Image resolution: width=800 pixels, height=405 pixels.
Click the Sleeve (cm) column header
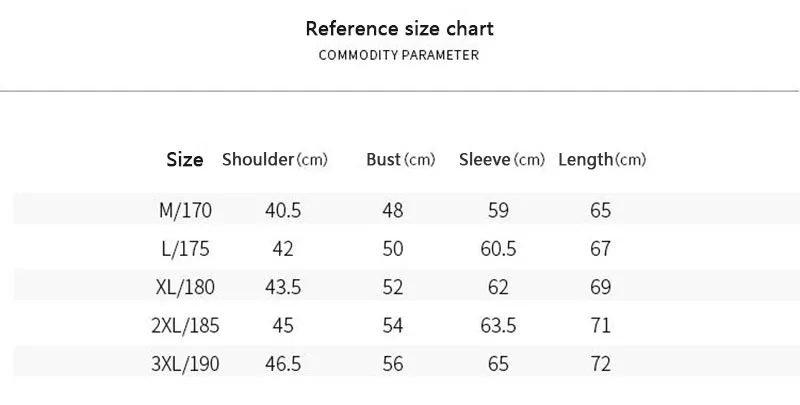[x=502, y=160]
